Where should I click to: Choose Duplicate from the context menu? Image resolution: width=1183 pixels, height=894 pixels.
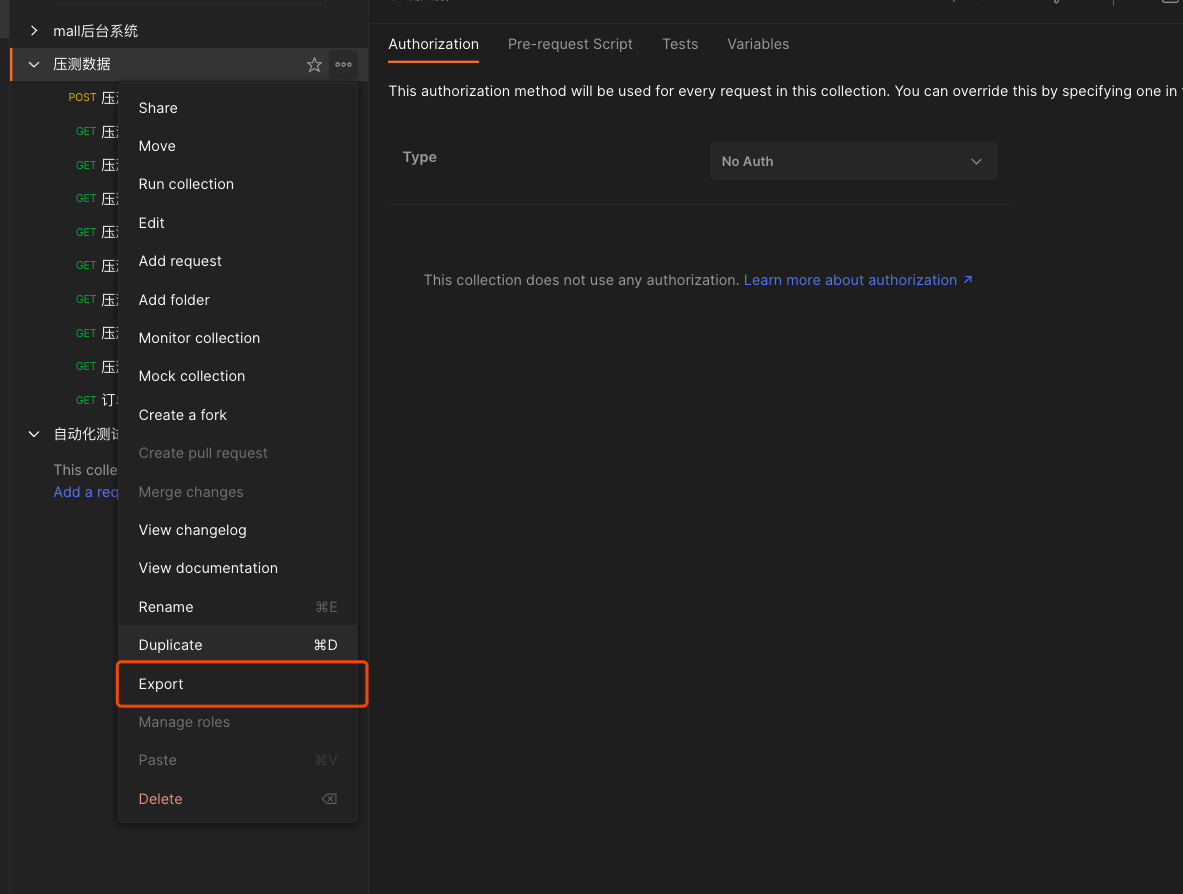238,645
